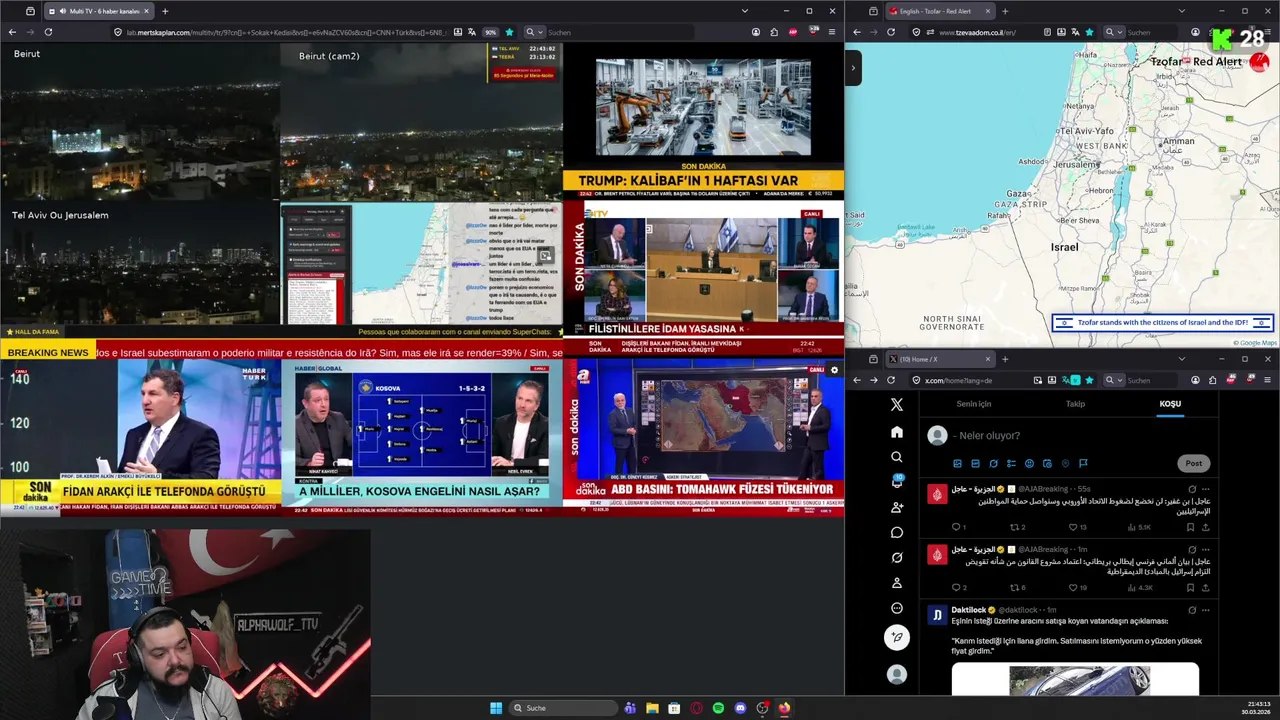Switch to the Takip tab
The image size is (1280, 720).
pyautogui.click(x=1075, y=404)
